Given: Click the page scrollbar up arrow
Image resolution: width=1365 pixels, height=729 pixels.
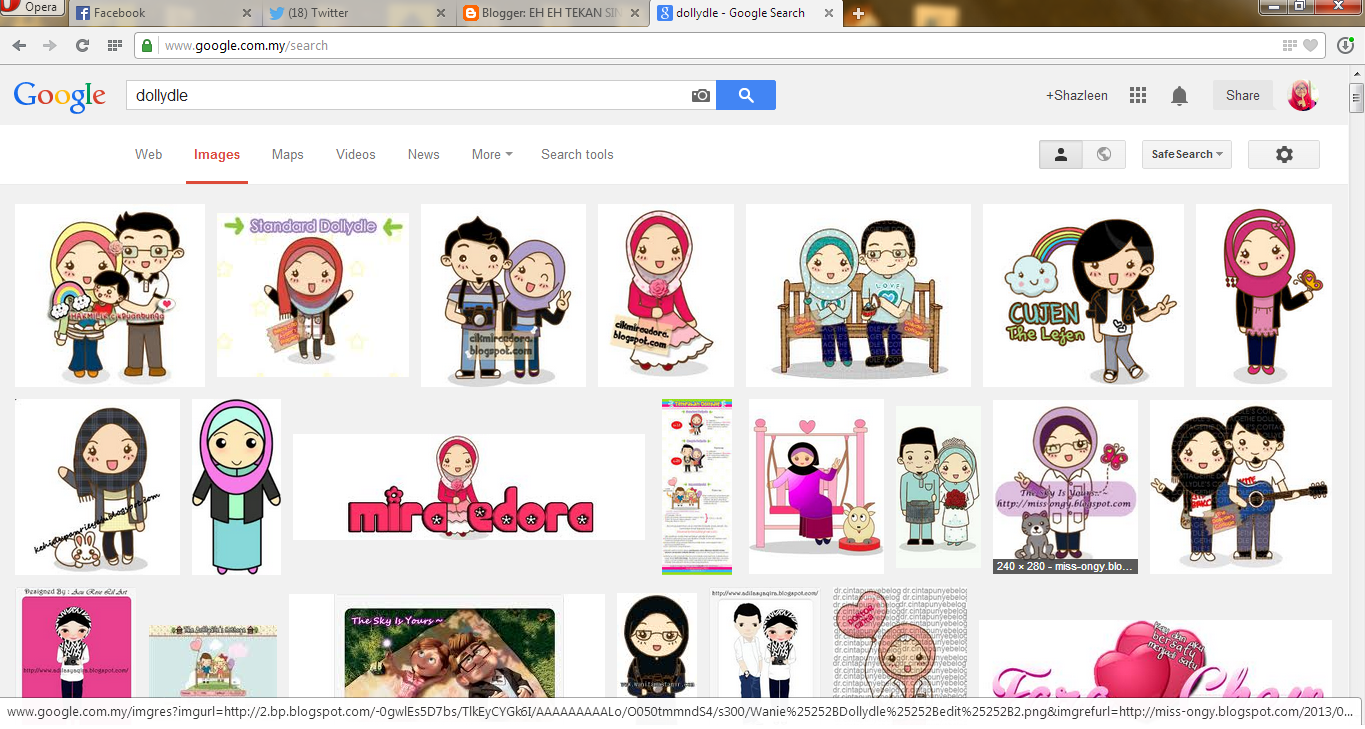Looking at the screenshot, I should 1357,73.
